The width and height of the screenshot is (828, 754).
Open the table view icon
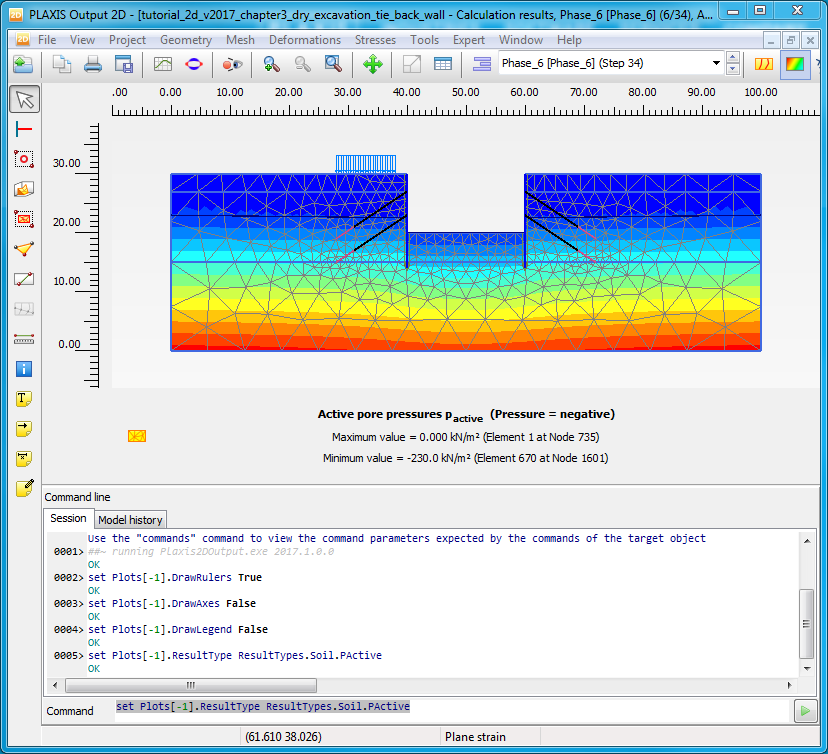pos(442,64)
